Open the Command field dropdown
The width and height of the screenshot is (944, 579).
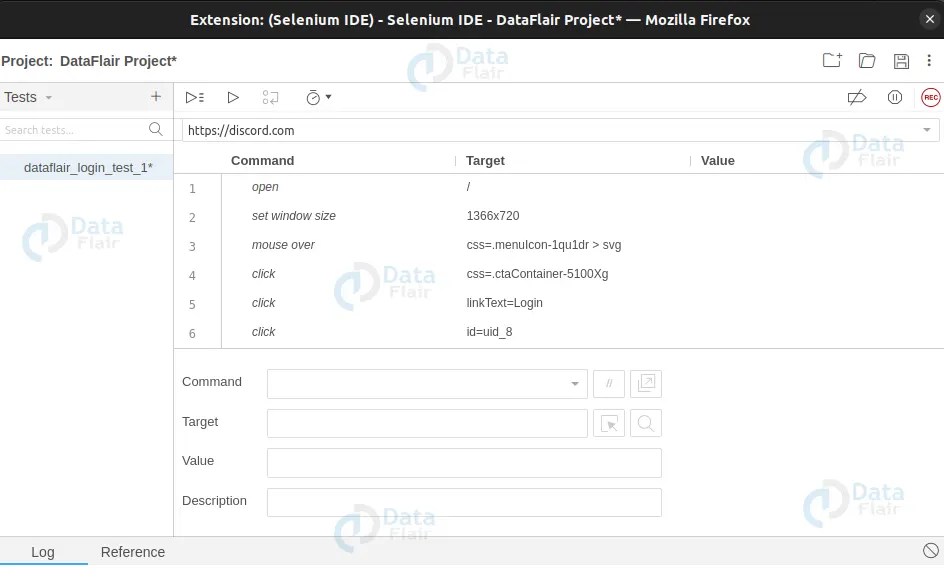click(x=575, y=383)
